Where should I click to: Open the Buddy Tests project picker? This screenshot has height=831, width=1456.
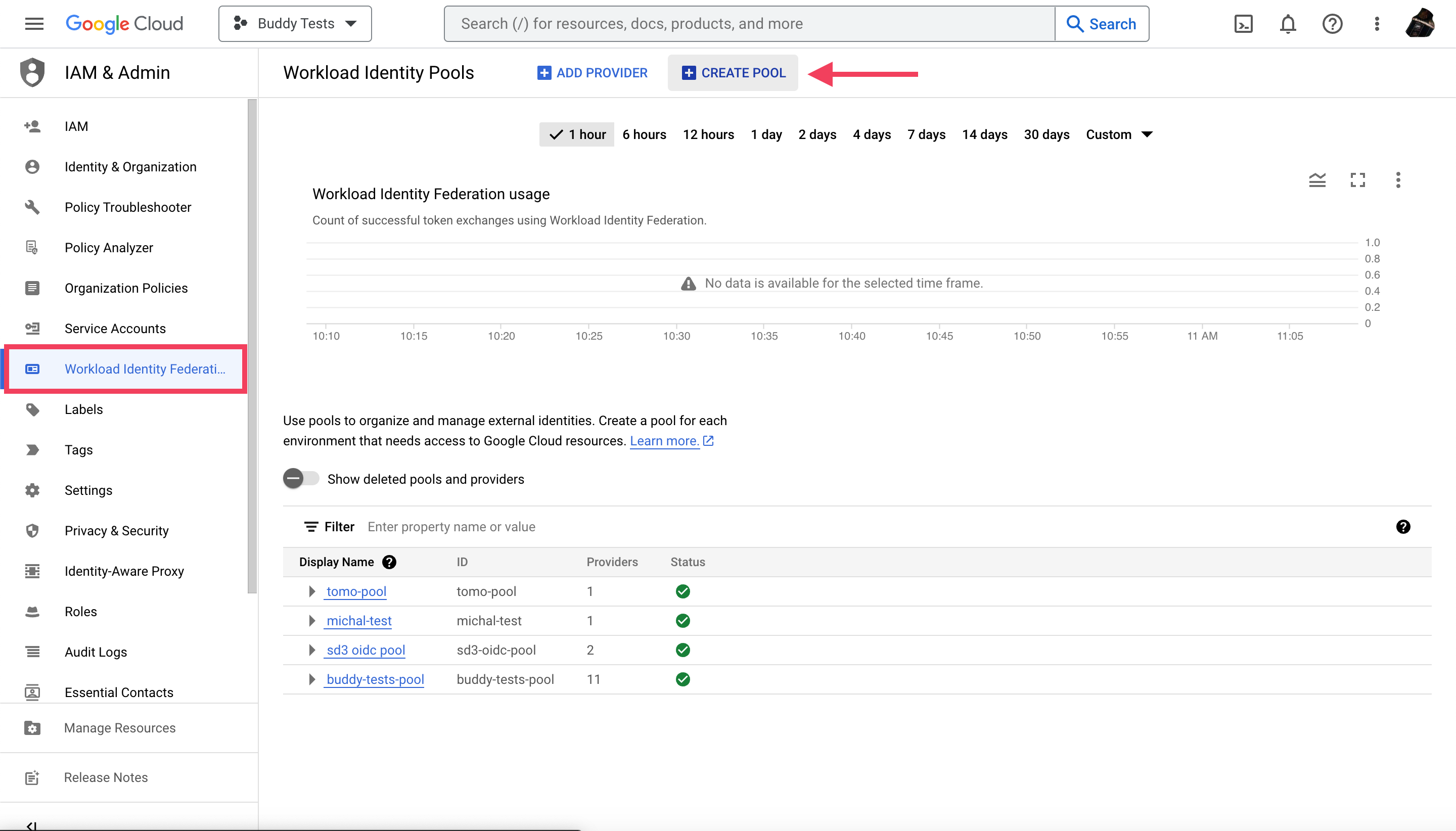click(x=295, y=23)
